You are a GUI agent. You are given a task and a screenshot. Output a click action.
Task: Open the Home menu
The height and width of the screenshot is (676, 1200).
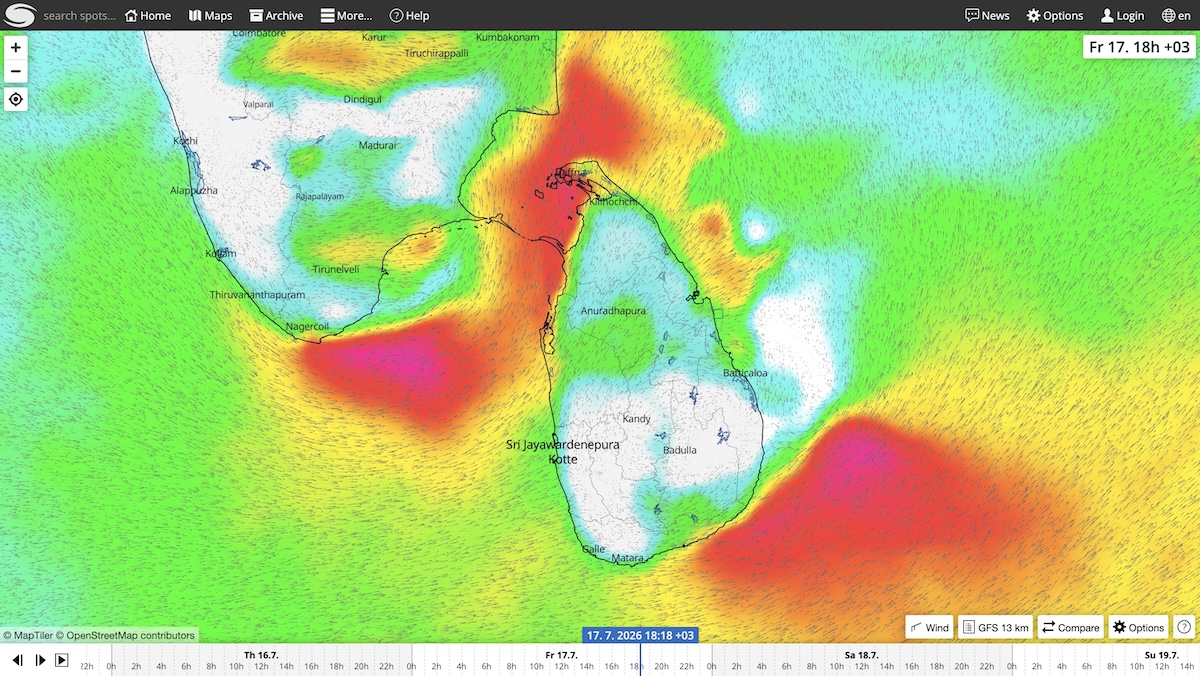(148, 16)
